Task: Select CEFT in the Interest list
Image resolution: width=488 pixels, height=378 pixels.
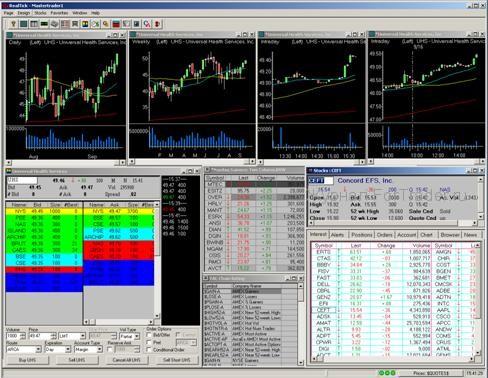Action: pyautogui.click(x=323, y=310)
